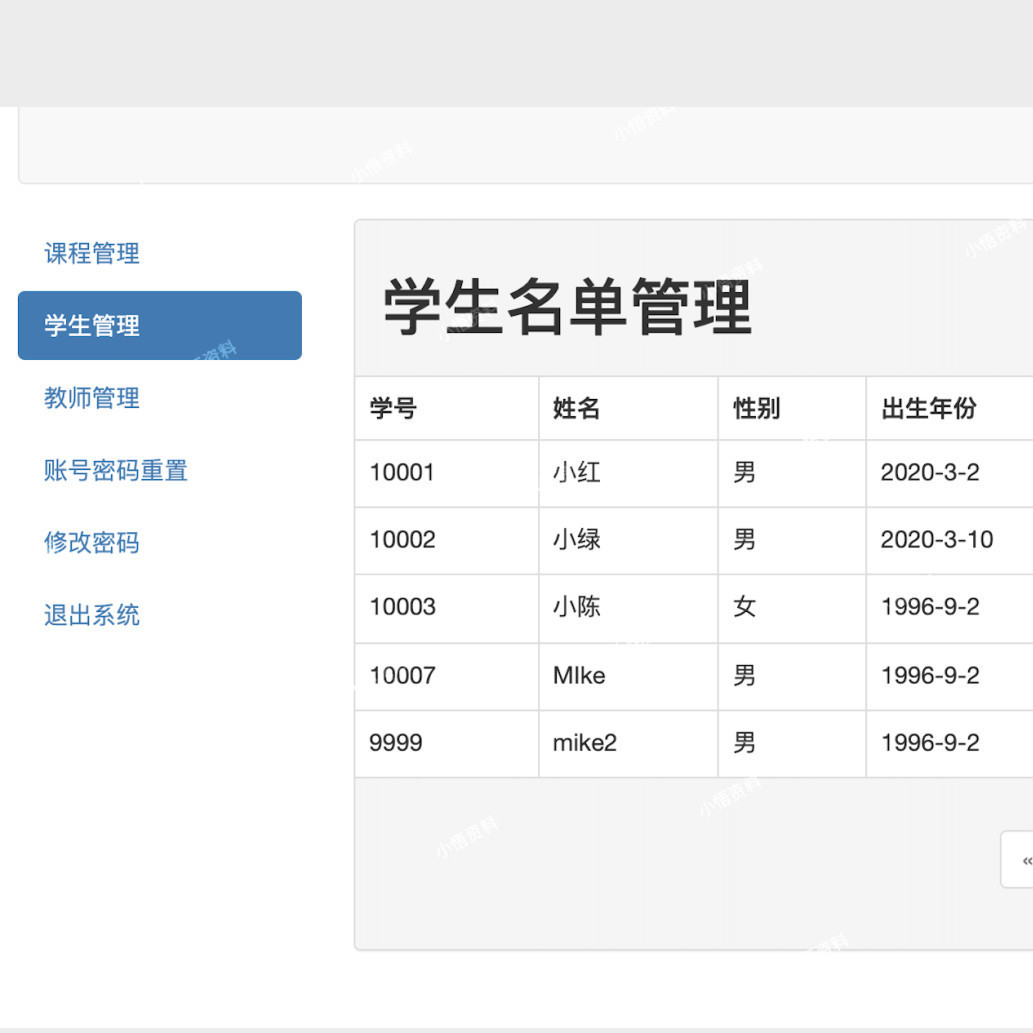The width and height of the screenshot is (1033, 1033).
Task: Click the name cell 小红
Action: (628, 473)
